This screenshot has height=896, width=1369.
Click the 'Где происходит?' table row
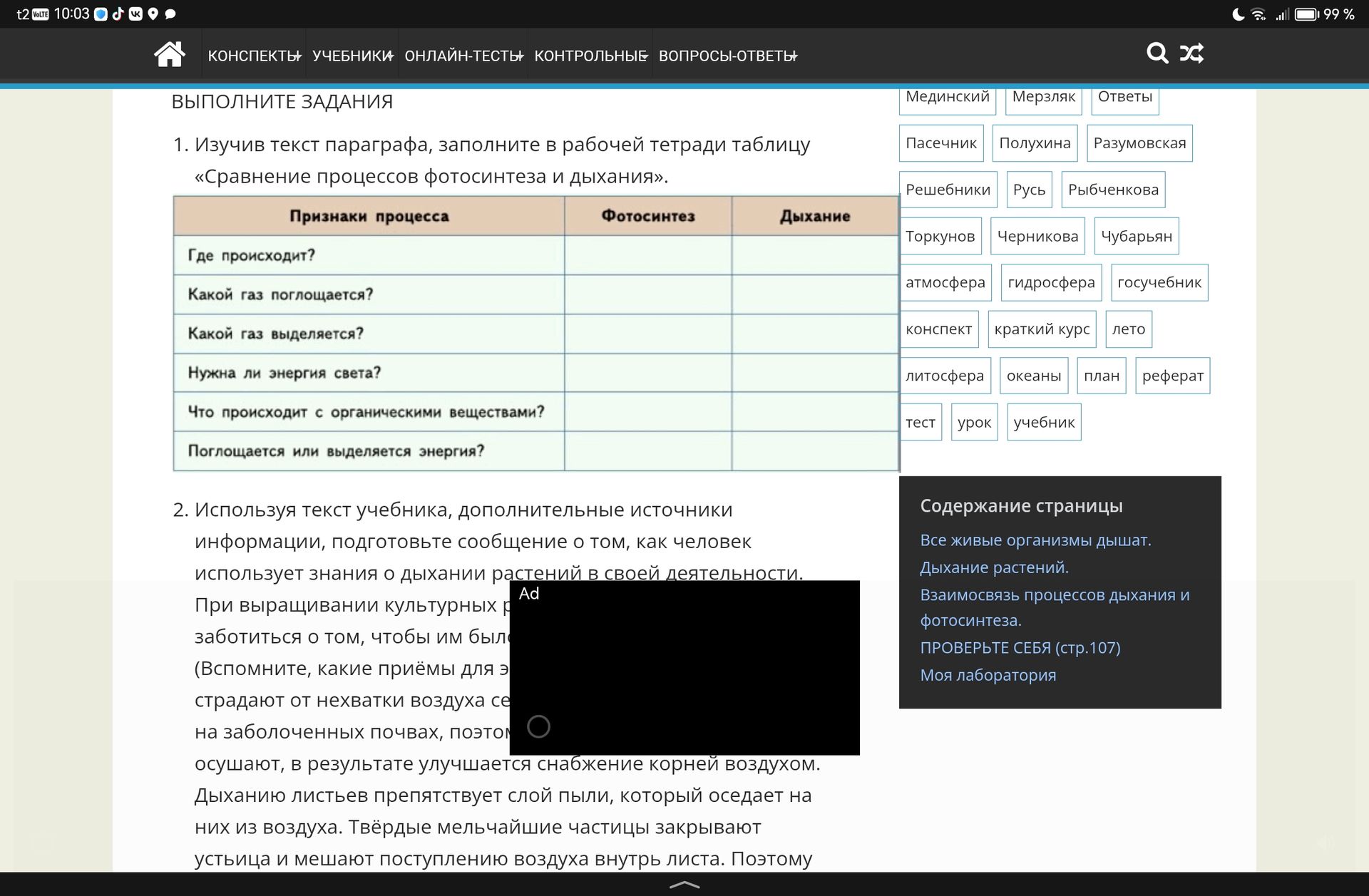click(536, 255)
